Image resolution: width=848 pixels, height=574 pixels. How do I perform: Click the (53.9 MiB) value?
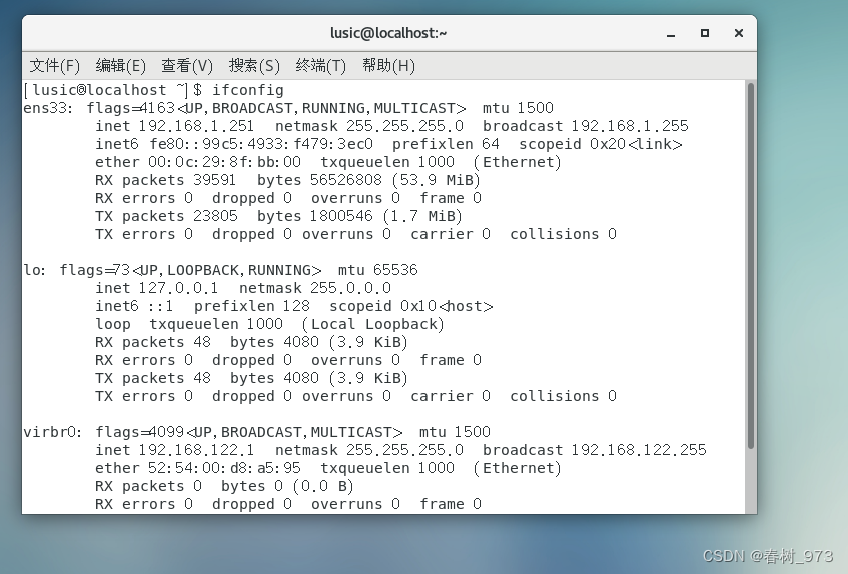tap(436, 180)
